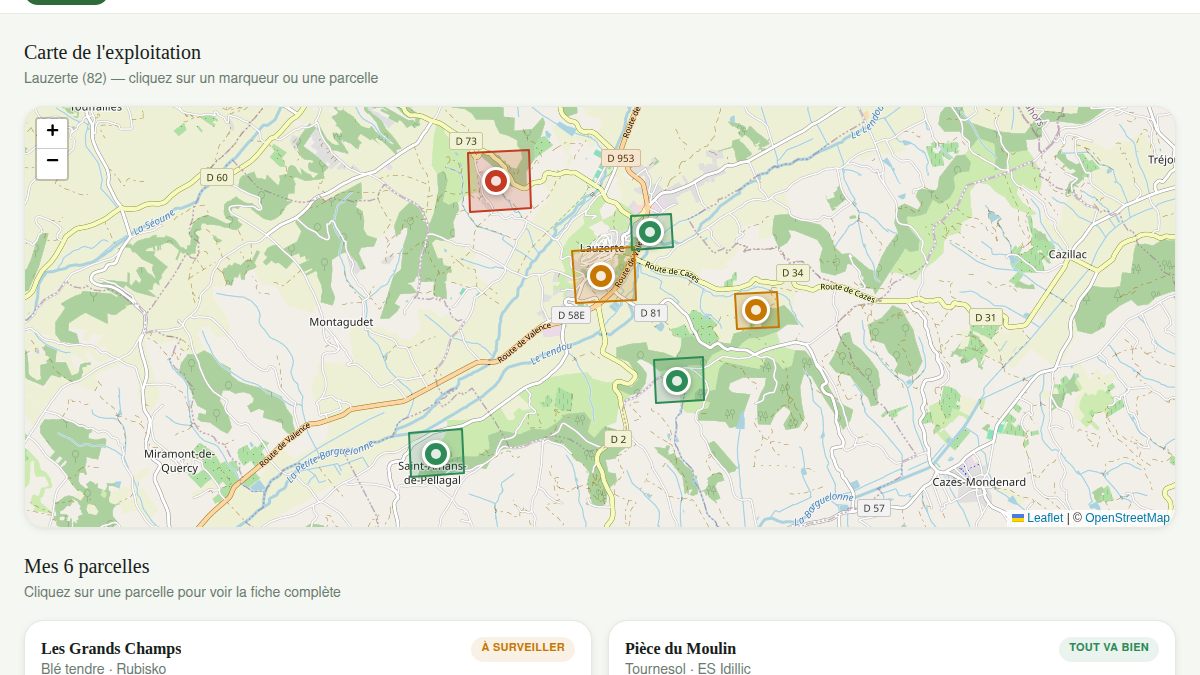Open the Les Grands Champs parcel card
The height and width of the screenshot is (675, 1200).
click(x=308, y=648)
